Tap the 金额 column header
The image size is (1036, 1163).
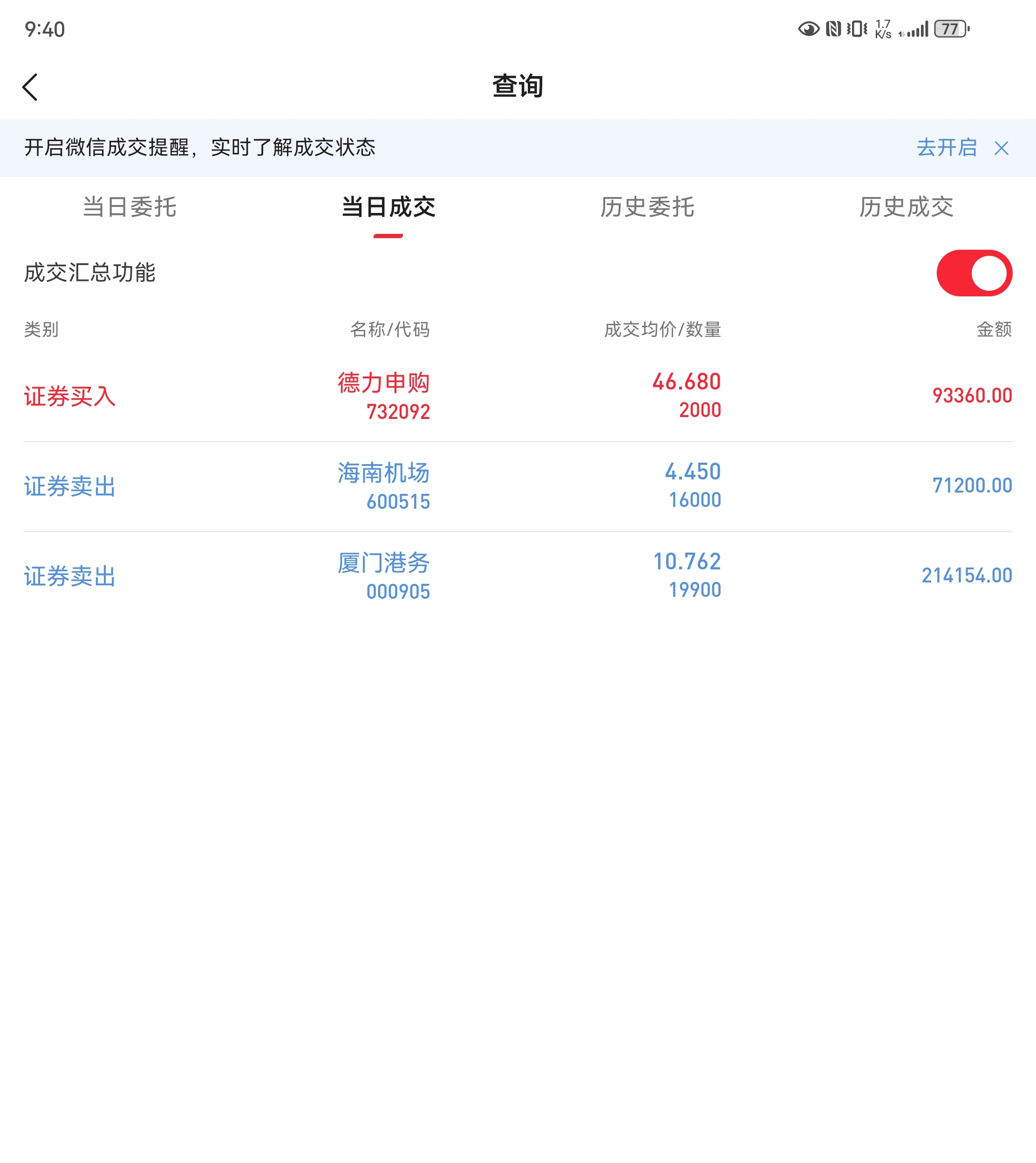pos(994,329)
